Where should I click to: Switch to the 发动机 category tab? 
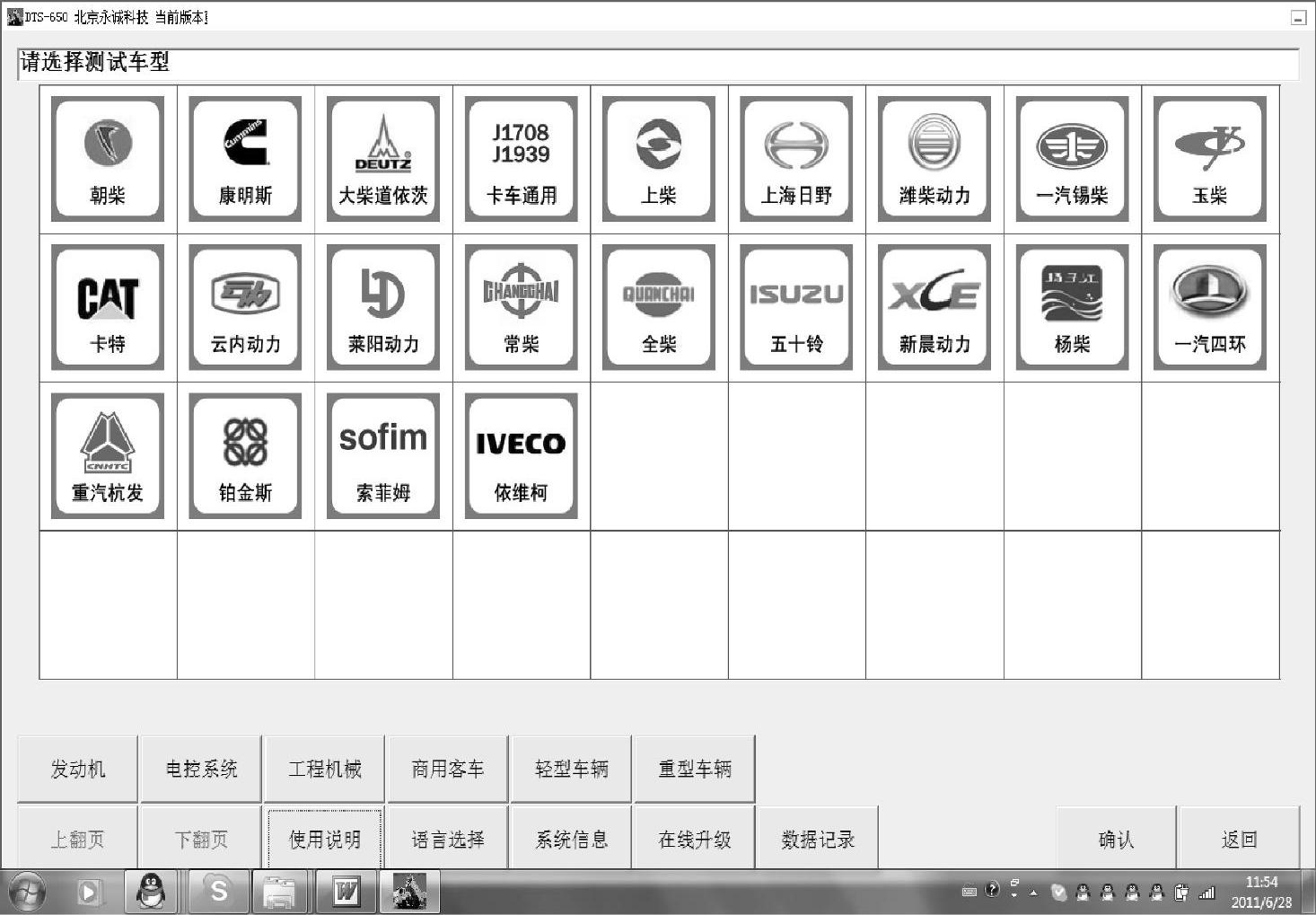coord(78,769)
